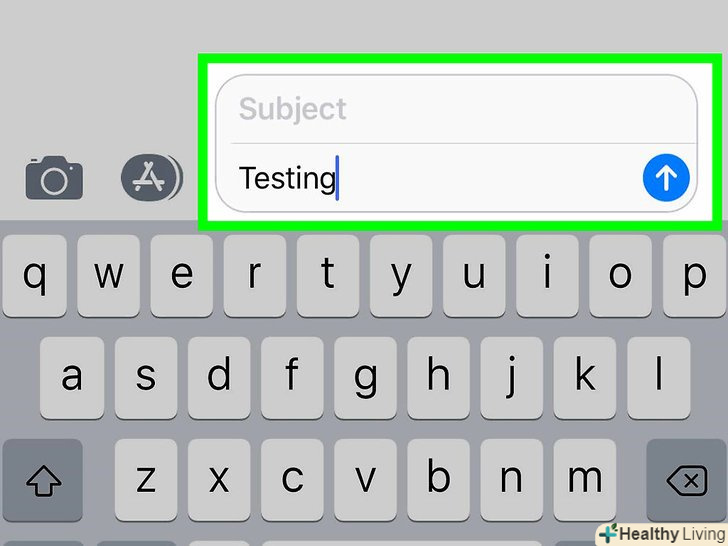Viewport: 728px width, 546px height.
Task: Open the camera icon
Action: pos(54,179)
